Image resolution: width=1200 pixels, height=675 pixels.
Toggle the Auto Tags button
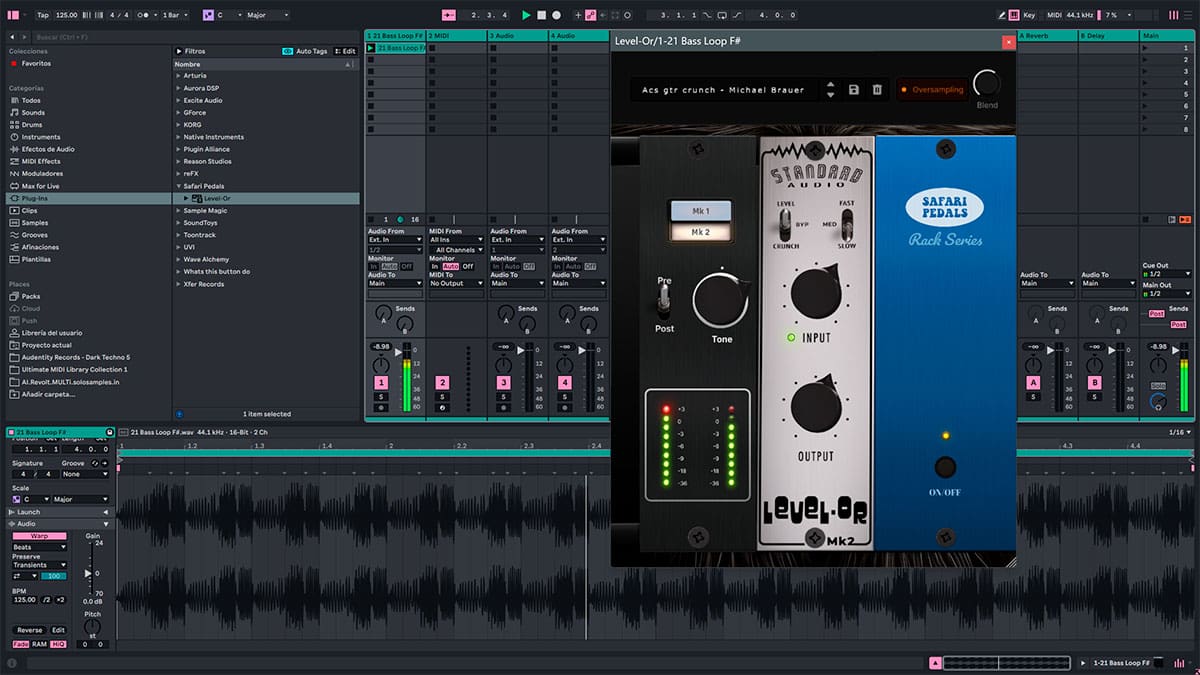point(305,51)
